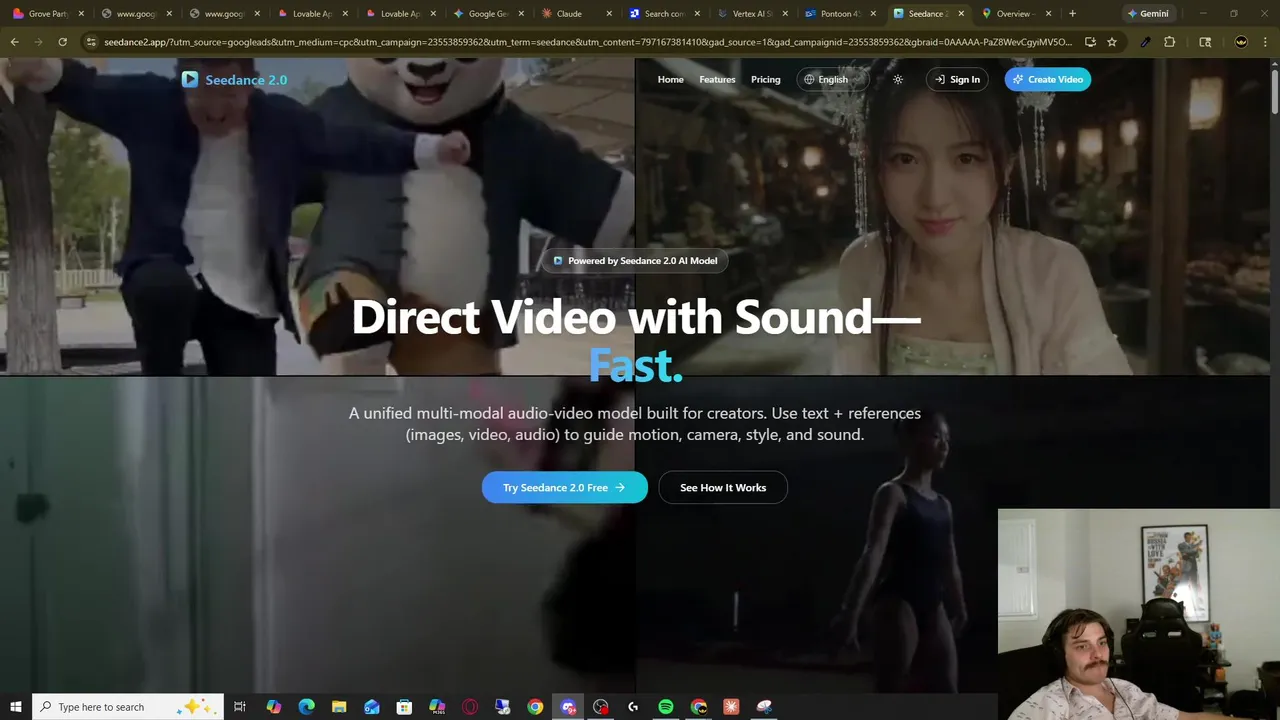Open a new browser tab
1280x720 pixels.
(1072, 14)
